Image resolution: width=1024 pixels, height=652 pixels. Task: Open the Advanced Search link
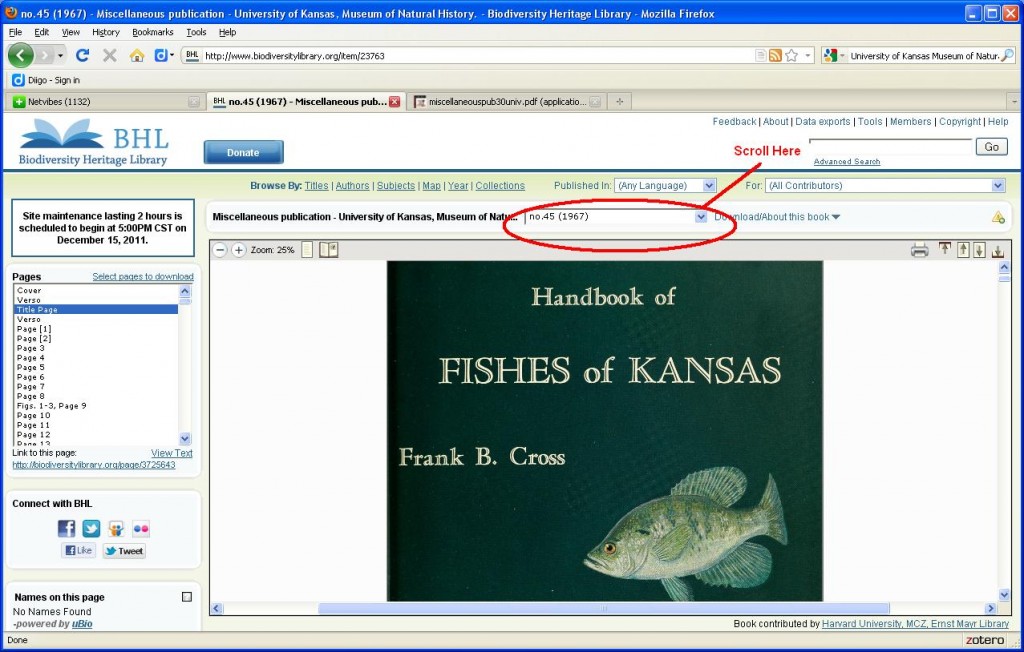[x=847, y=161]
